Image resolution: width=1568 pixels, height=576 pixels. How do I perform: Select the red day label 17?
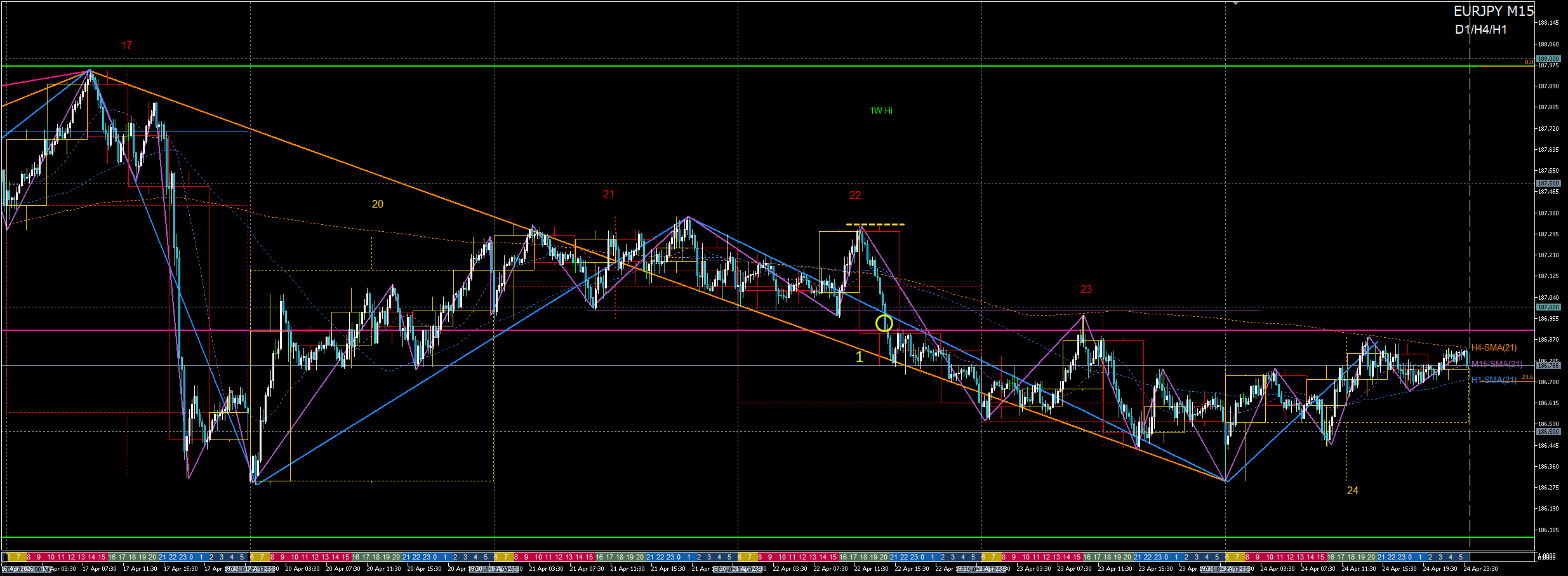point(126,46)
